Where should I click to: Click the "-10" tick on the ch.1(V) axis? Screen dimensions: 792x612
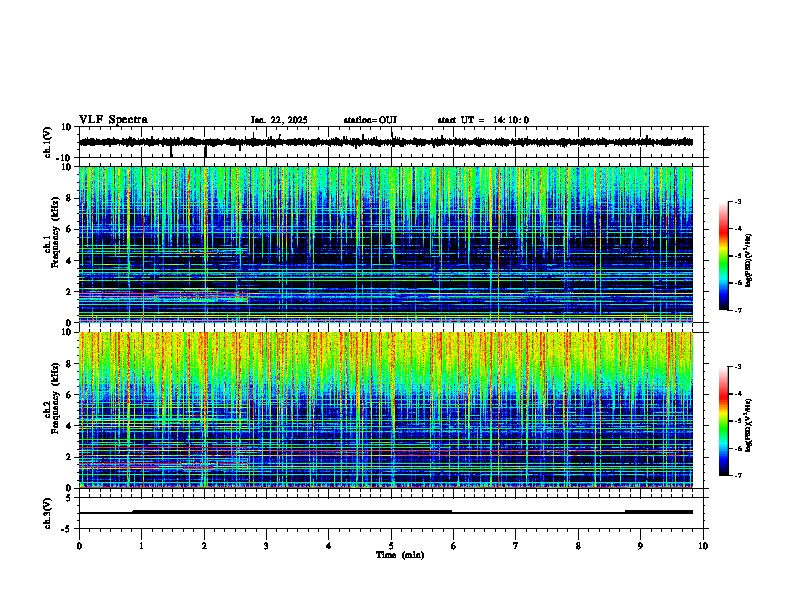tap(65, 158)
